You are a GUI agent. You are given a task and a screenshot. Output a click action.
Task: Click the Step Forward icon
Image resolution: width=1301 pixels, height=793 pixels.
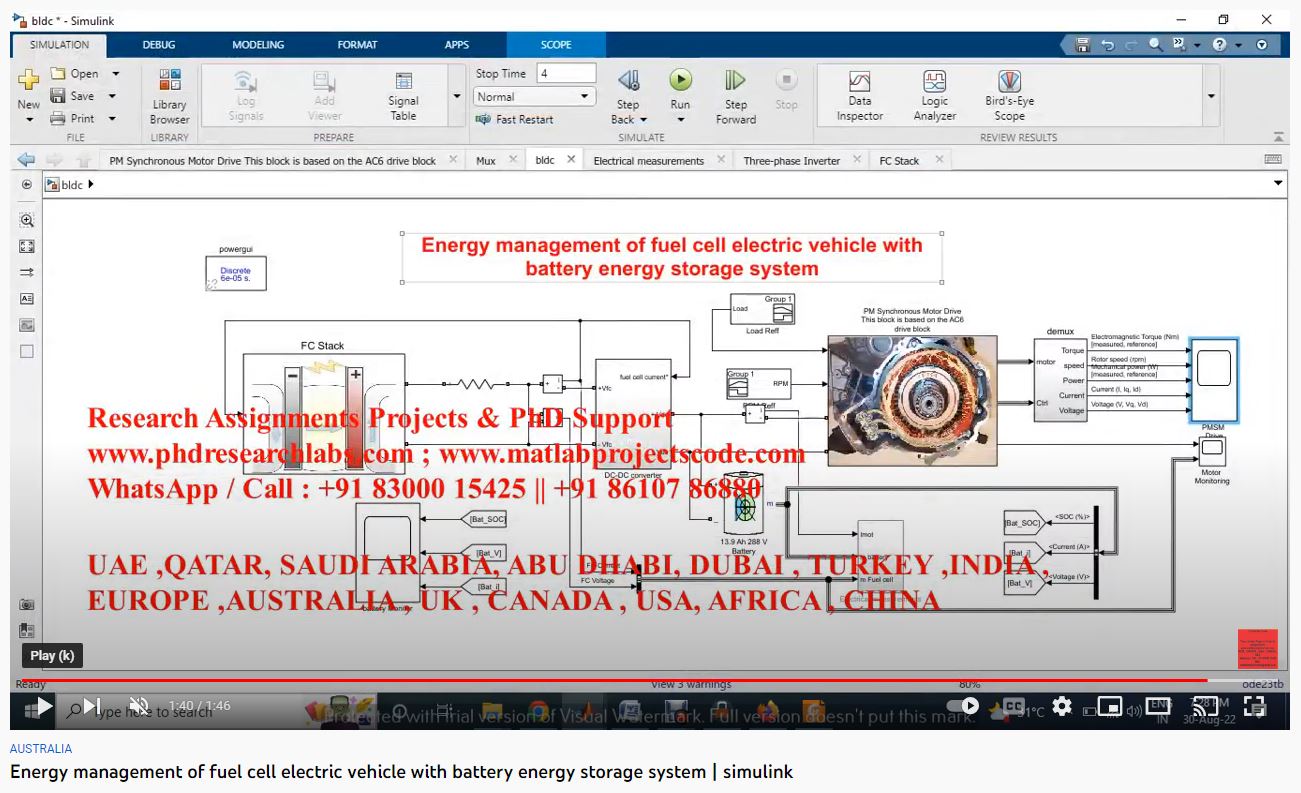(735, 81)
